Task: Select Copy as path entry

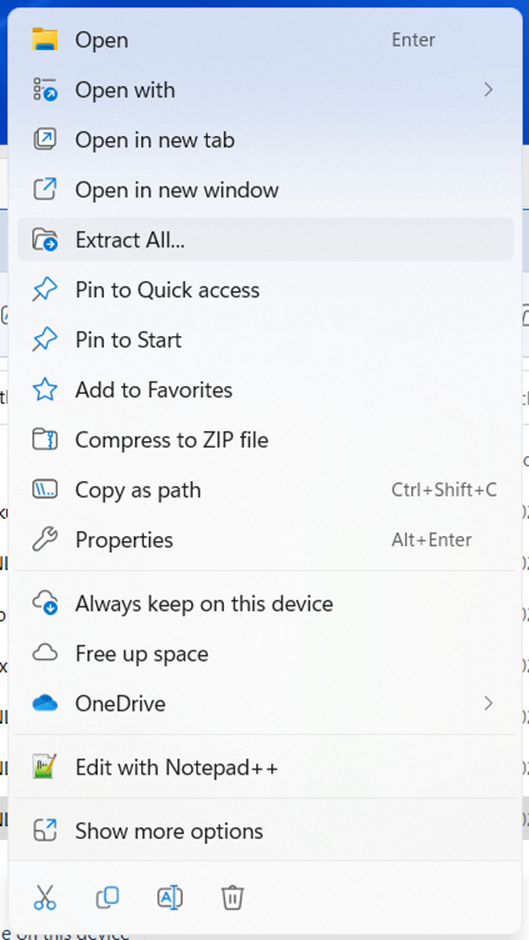Action: tap(266, 490)
